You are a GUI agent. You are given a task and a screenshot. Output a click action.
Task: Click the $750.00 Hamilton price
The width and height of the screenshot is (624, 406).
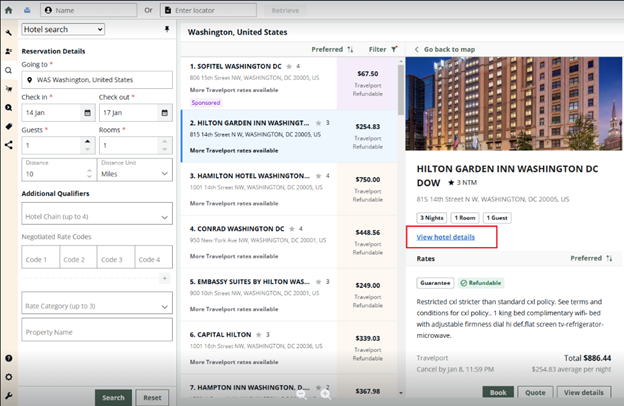(x=368, y=180)
